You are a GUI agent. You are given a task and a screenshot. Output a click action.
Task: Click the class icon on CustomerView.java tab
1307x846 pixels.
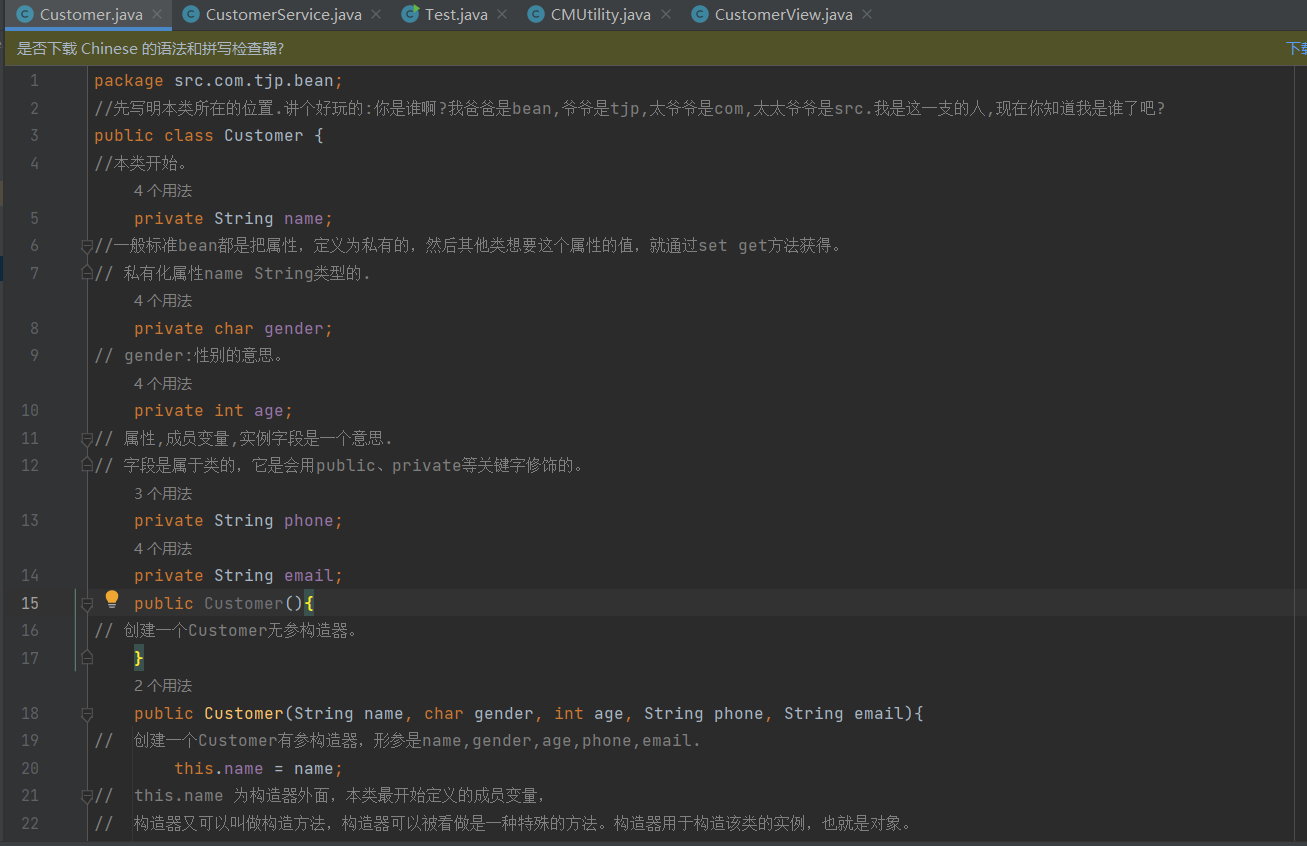(700, 14)
